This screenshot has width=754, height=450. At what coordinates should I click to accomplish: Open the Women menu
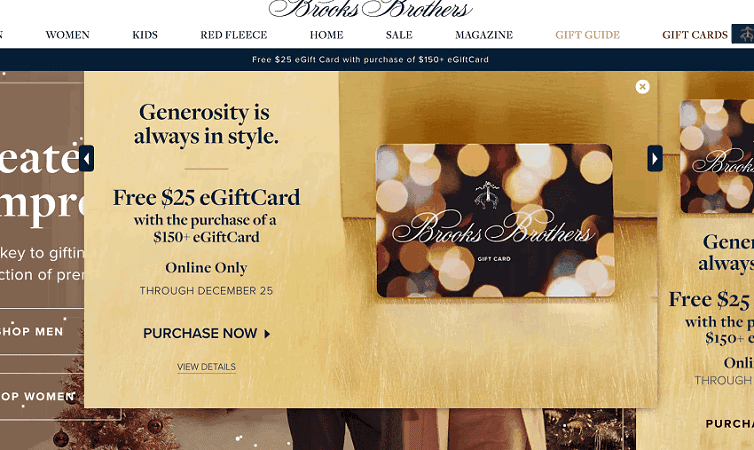point(68,35)
